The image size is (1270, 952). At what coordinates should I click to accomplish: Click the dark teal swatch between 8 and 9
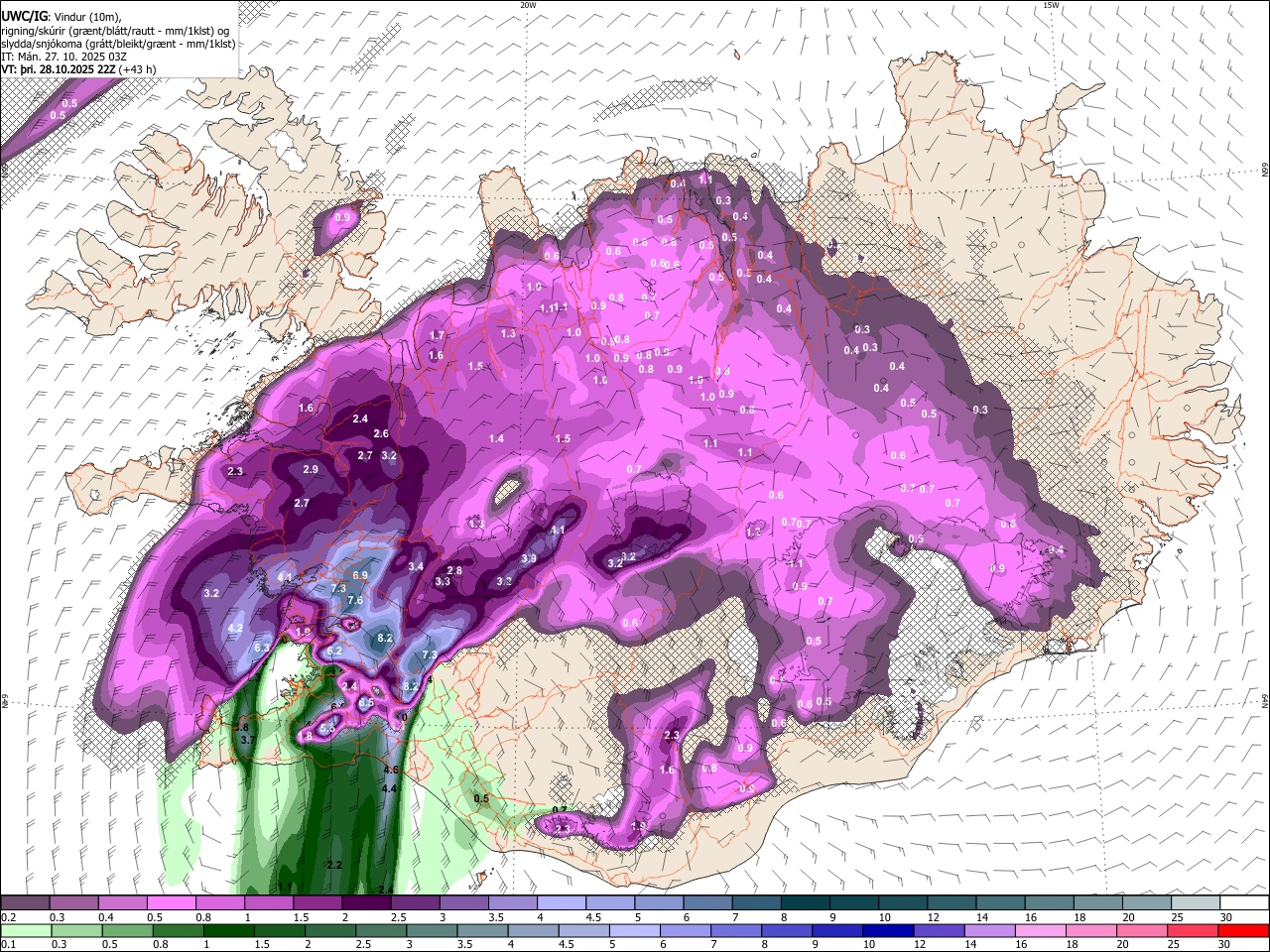pyautogui.click(x=805, y=902)
